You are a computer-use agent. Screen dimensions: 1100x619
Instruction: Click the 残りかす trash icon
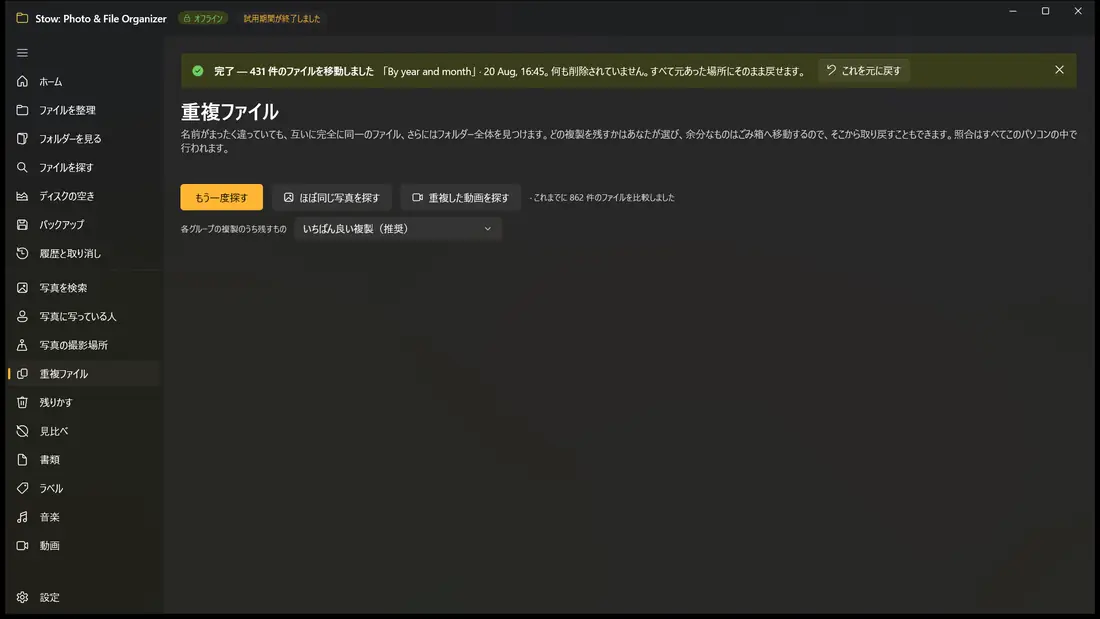(x=22, y=402)
